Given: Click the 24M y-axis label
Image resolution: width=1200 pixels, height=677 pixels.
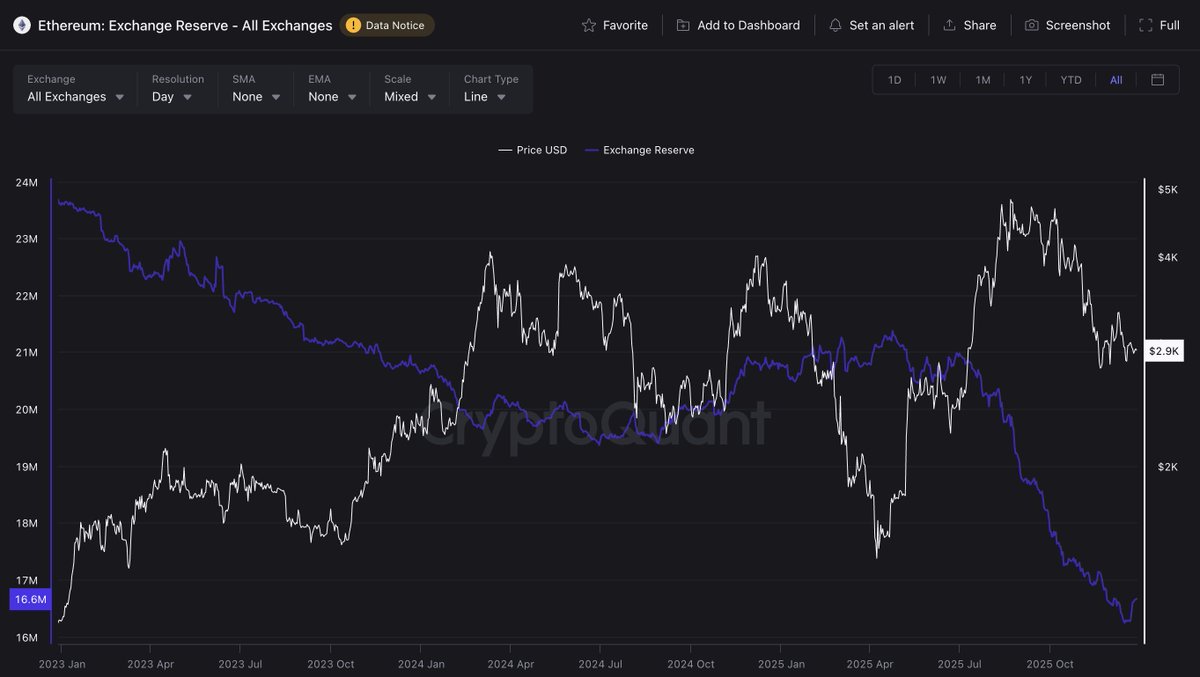Looking at the screenshot, I should point(26,183).
